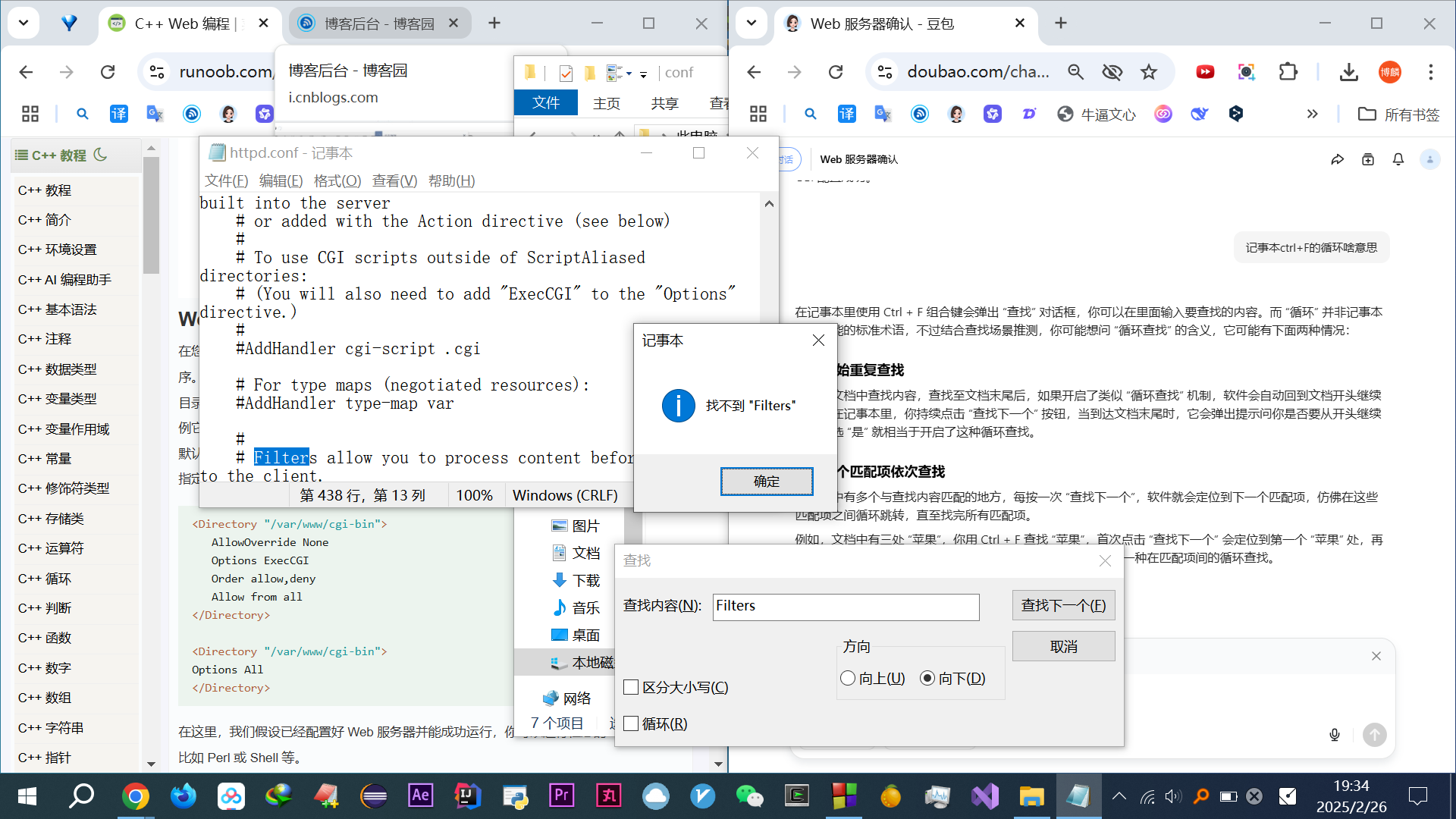Click the share icon in Doubao chat header

[x=1337, y=159]
